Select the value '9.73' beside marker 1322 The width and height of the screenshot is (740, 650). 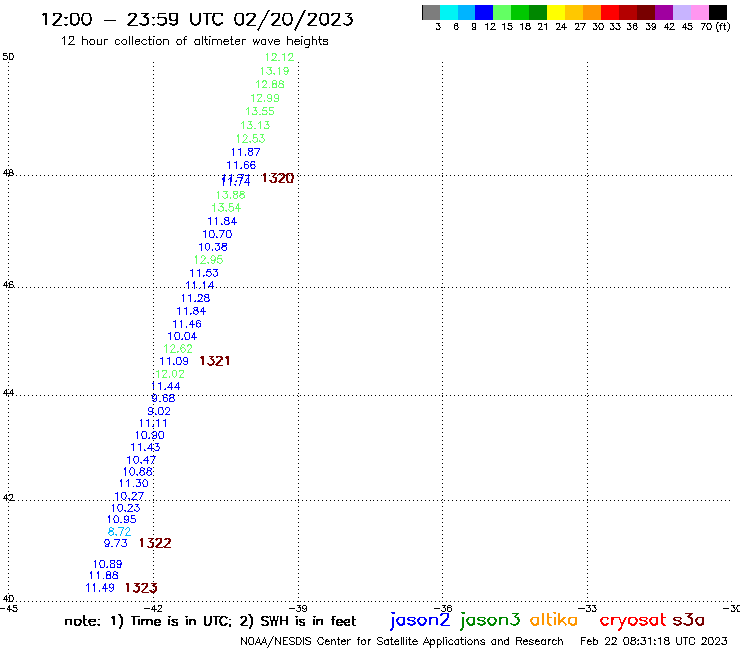(x=116, y=543)
